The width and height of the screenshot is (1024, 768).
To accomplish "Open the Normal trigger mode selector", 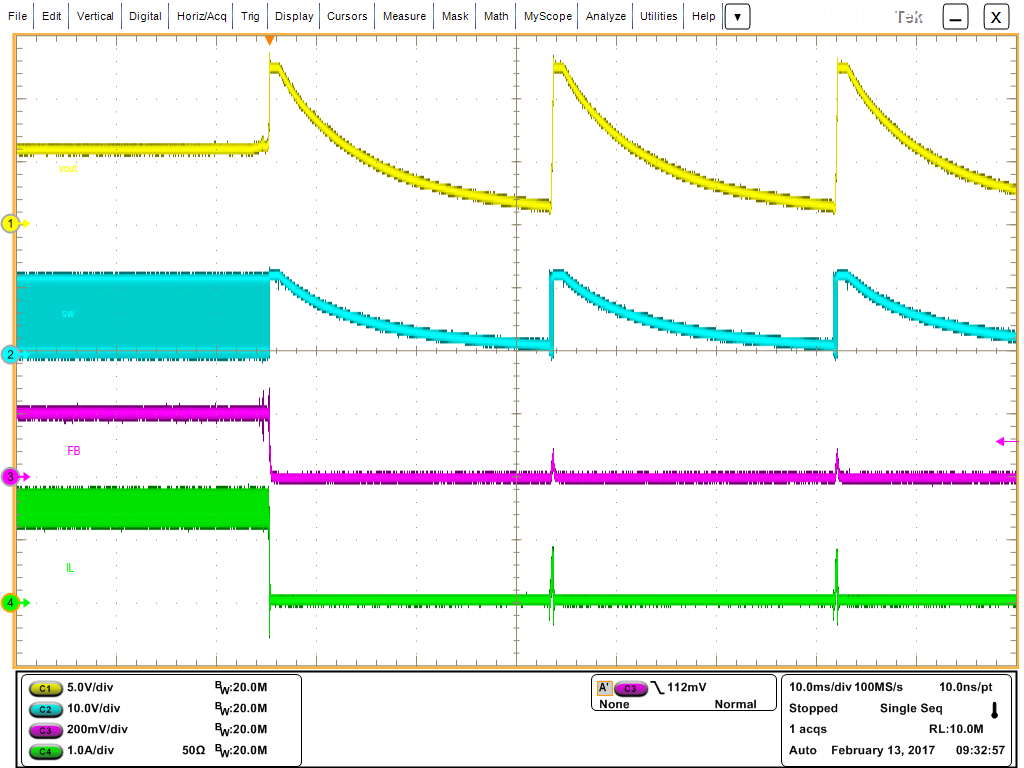I will pos(736,704).
